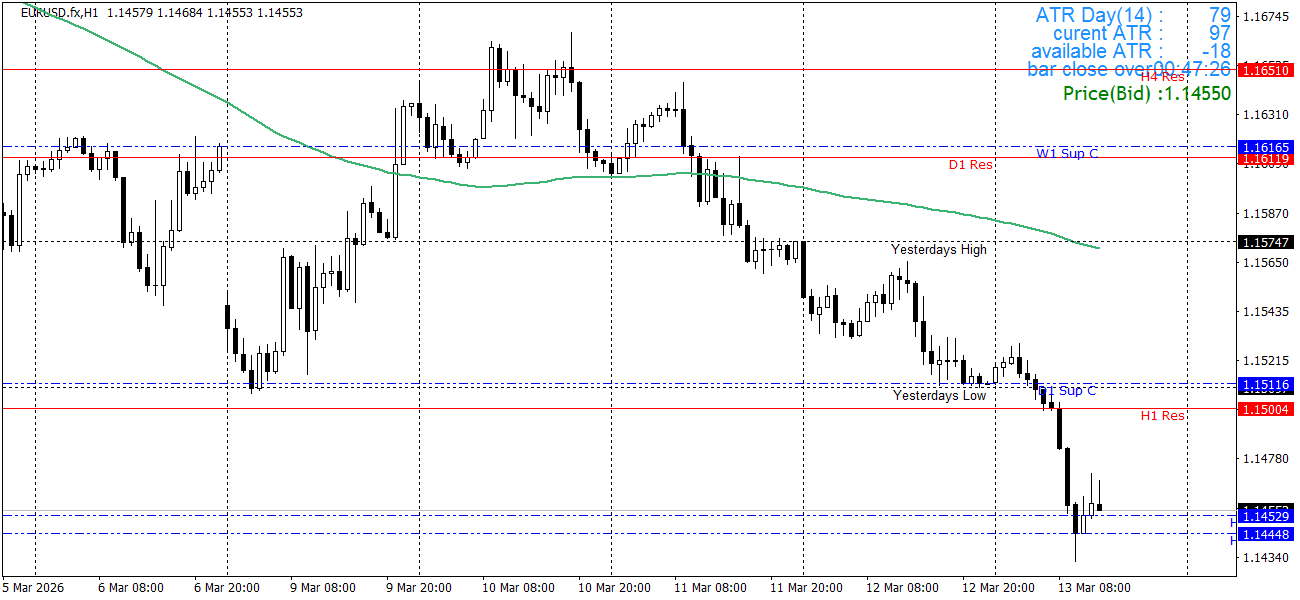The height and width of the screenshot is (600, 1300).
Task: Click the "11 Mar 08:00" time label
Action: [711, 587]
